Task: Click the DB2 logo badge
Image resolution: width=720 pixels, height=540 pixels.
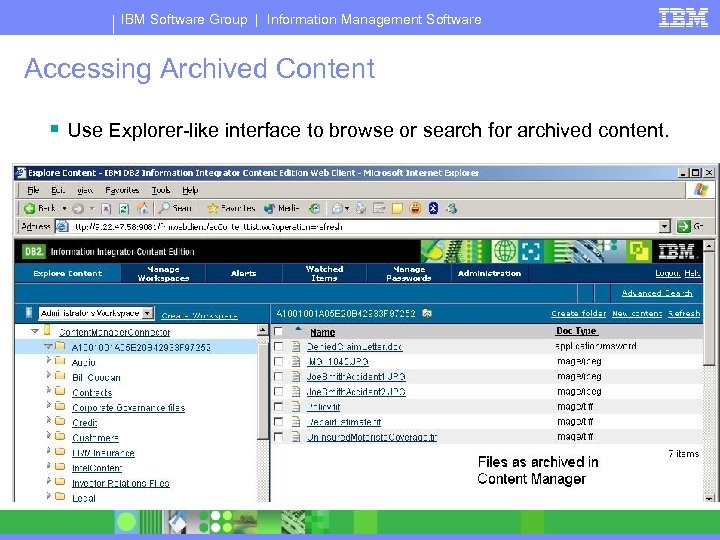Action: click(34, 252)
